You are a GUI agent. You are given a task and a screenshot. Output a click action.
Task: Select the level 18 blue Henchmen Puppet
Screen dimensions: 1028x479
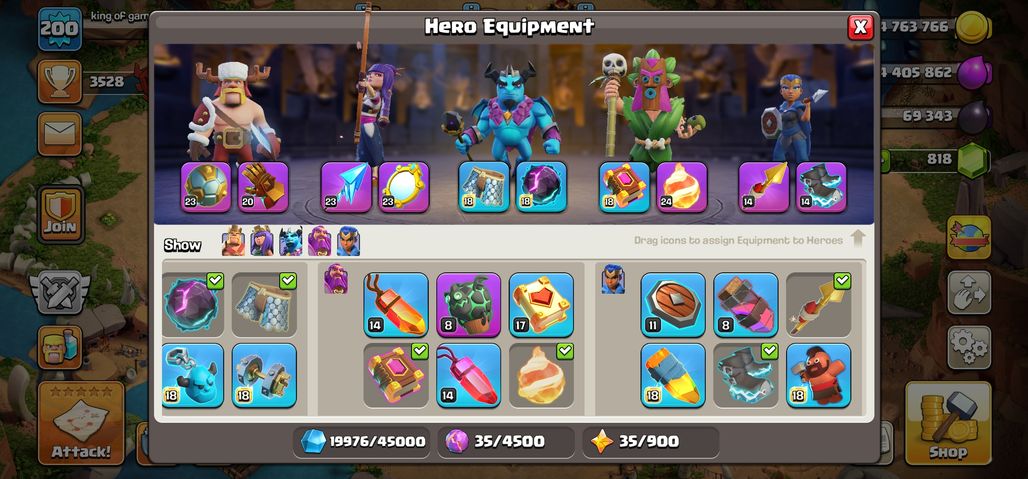coord(193,375)
